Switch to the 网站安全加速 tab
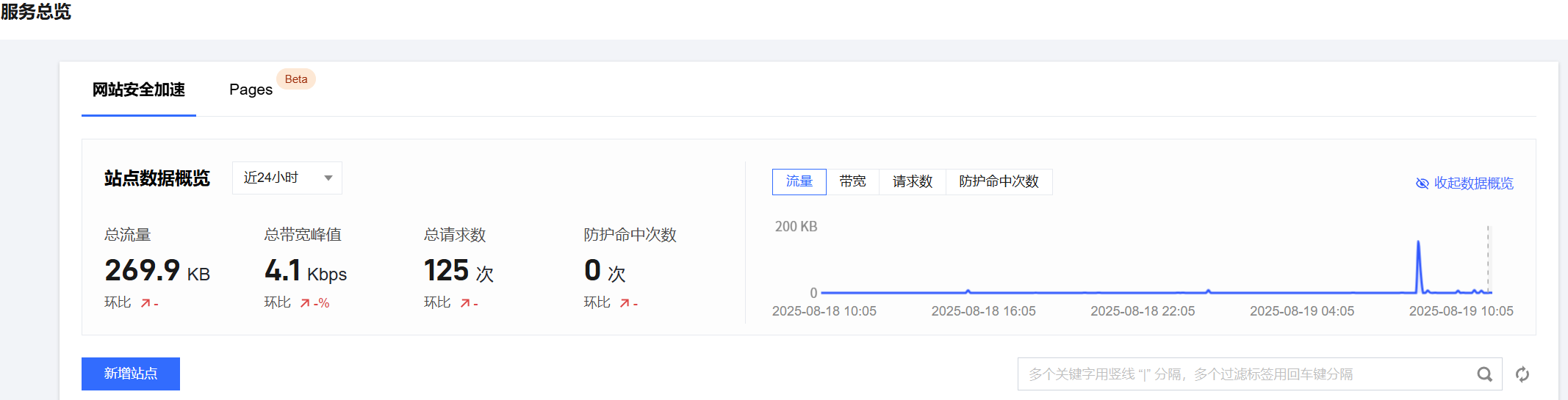Viewport: 1568px width, 400px height. pyautogui.click(x=139, y=90)
